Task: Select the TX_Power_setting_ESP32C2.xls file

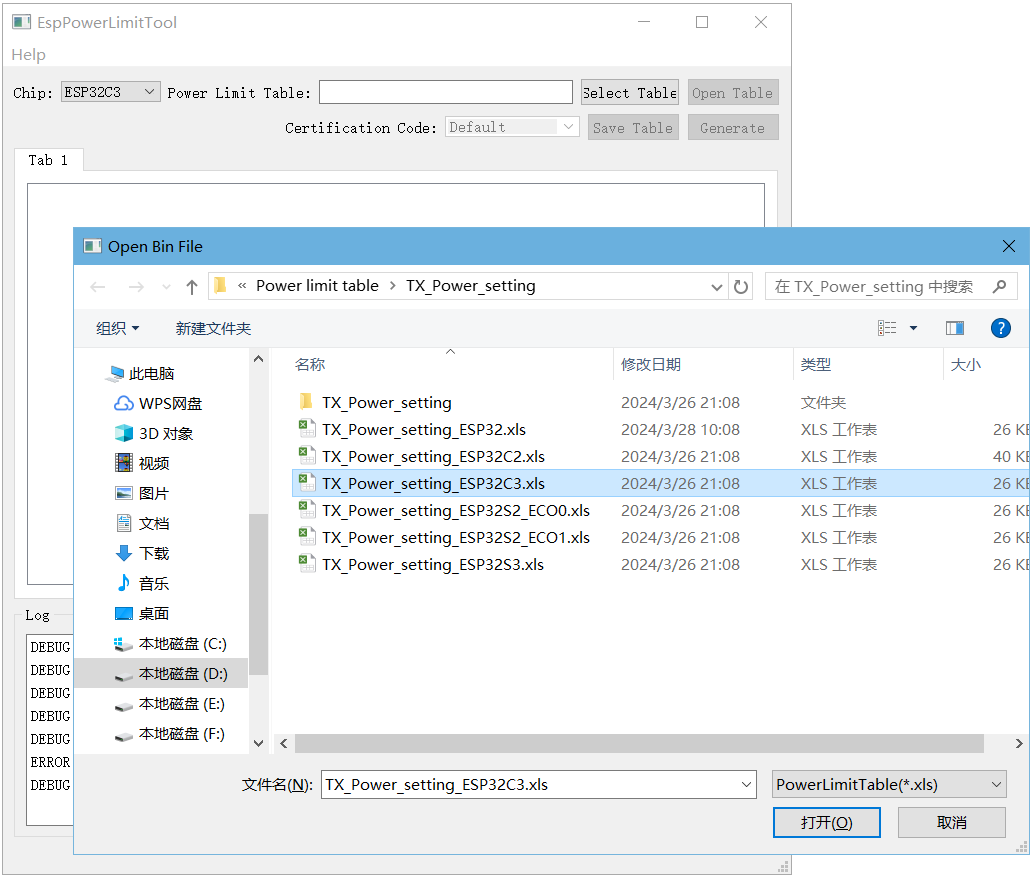Action: pos(432,456)
